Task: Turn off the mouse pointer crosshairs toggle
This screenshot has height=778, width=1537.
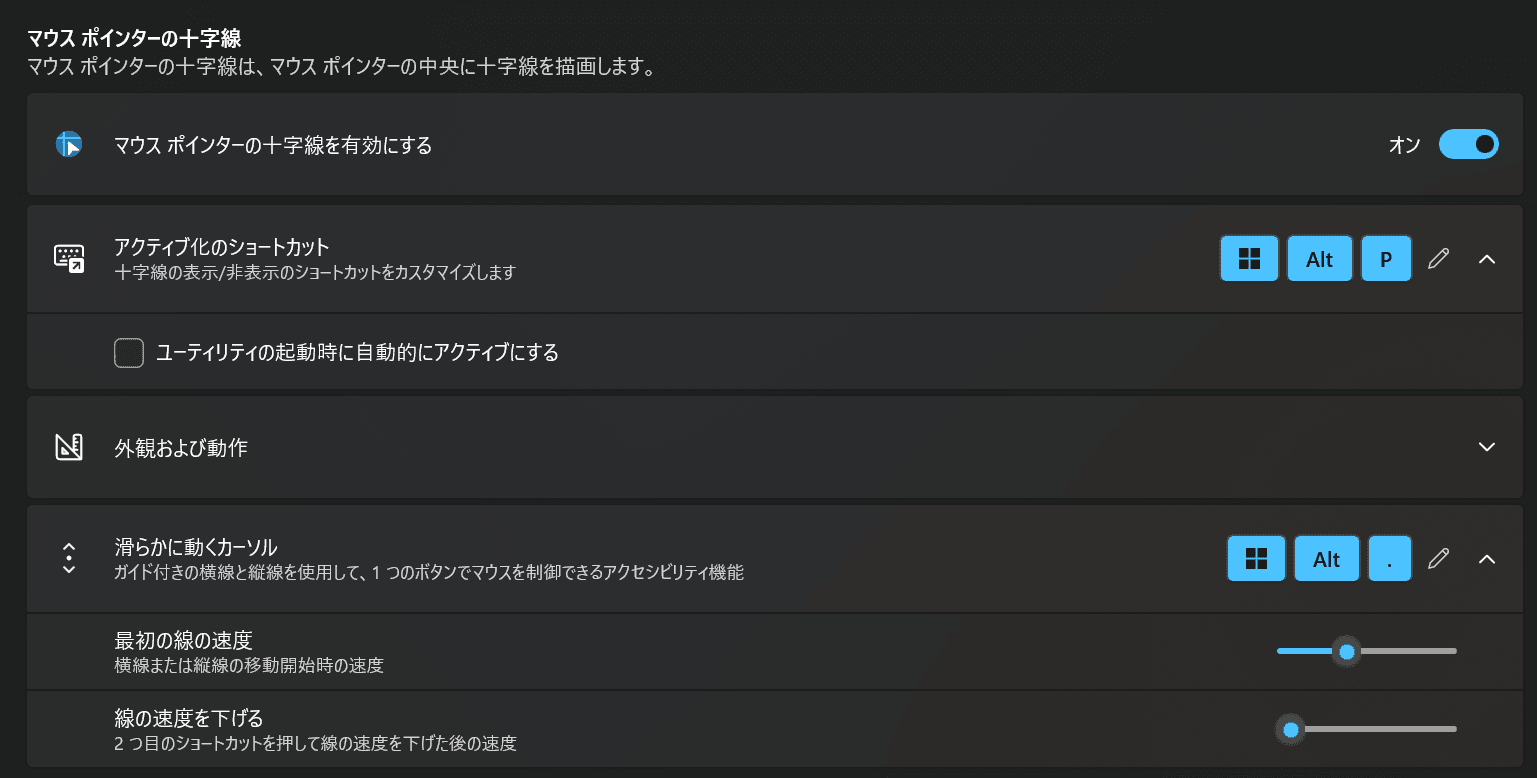Action: coord(1468,145)
